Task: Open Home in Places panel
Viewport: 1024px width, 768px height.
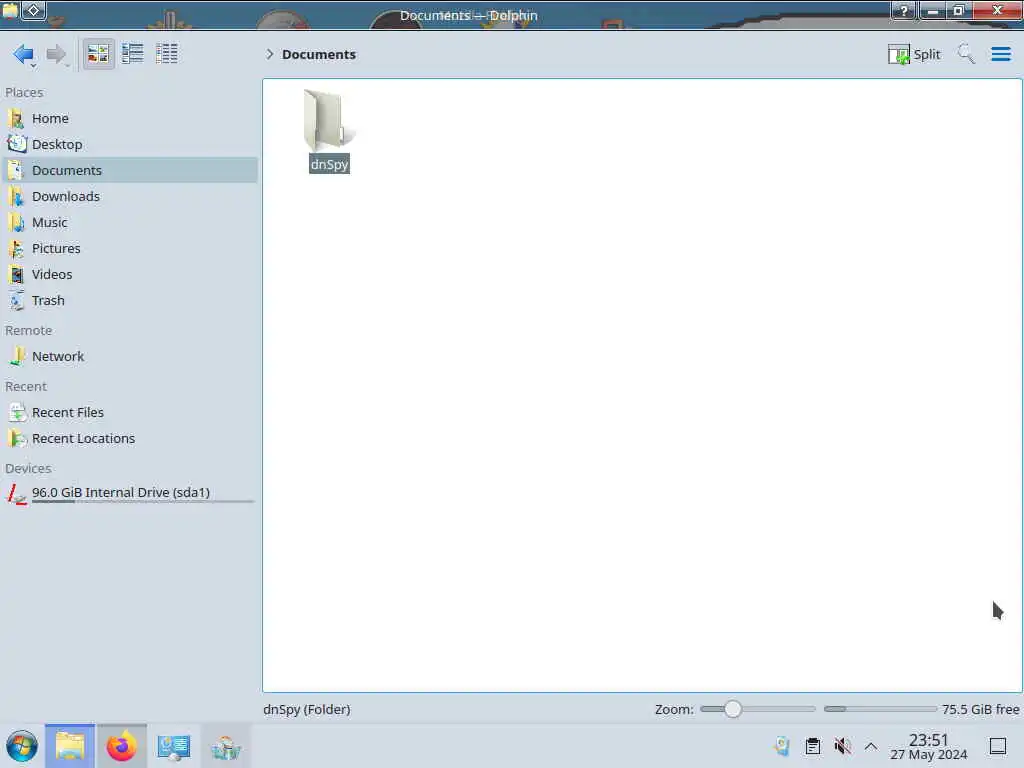Action: coord(129,118)
